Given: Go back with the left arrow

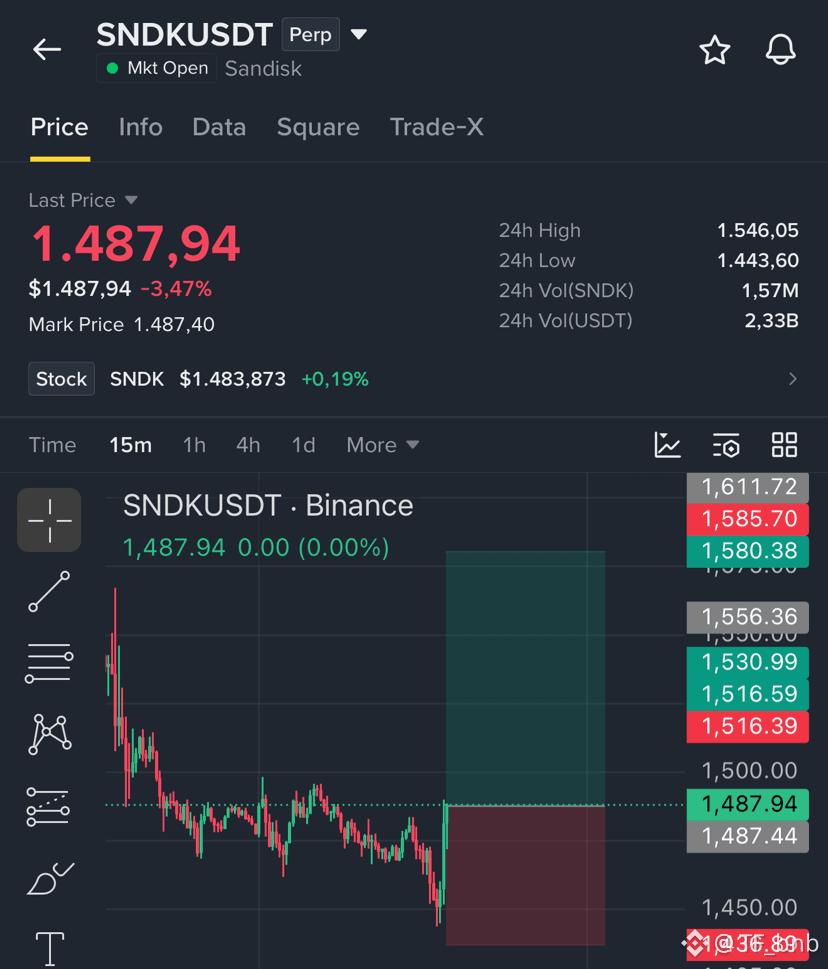Looking at the screenshot, I should pos(47,49).
